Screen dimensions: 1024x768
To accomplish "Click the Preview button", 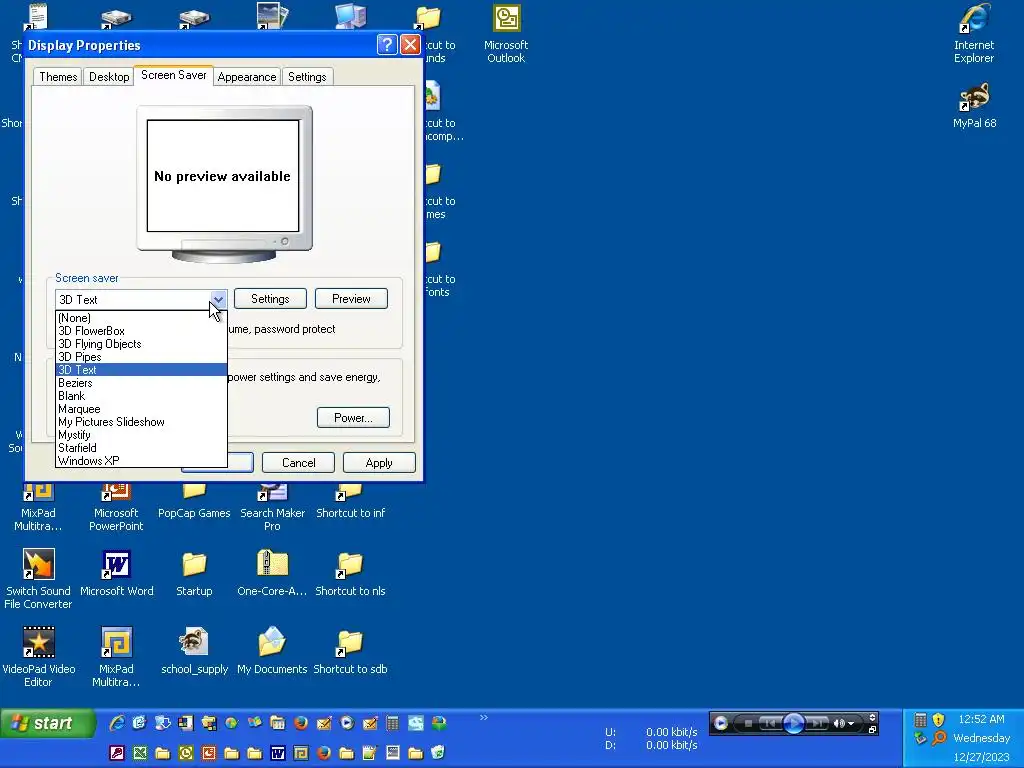I will (351, 298).
